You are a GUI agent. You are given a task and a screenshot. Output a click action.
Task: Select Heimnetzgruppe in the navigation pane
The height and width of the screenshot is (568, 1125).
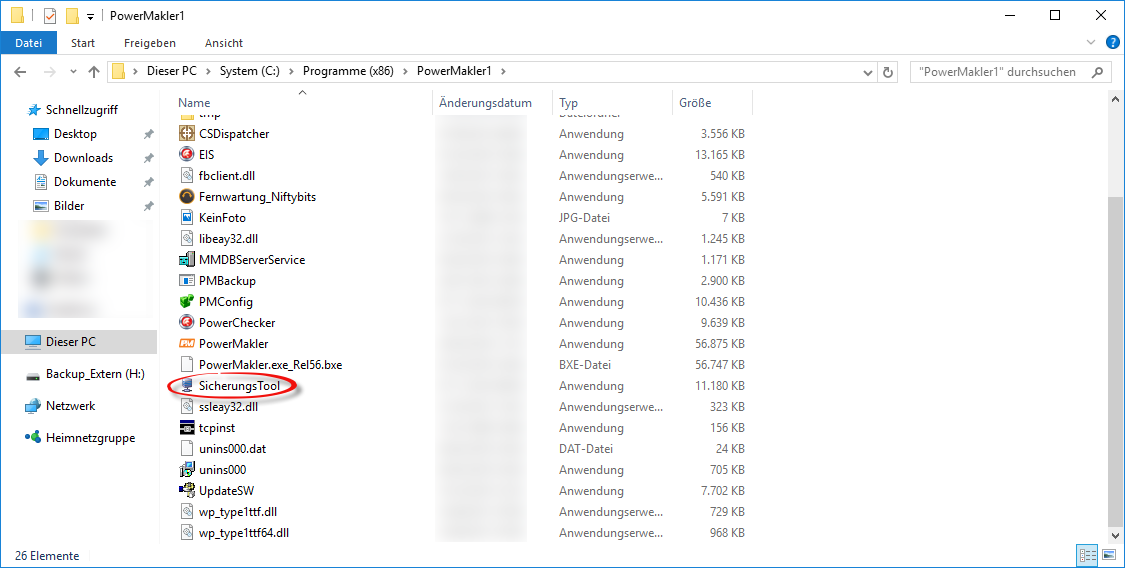point(90,437)
